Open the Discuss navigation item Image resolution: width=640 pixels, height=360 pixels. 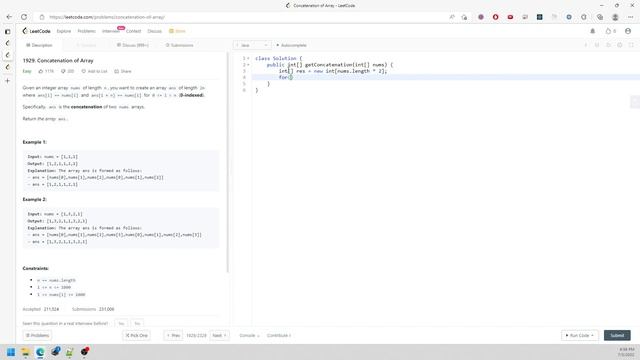point(154,31)
